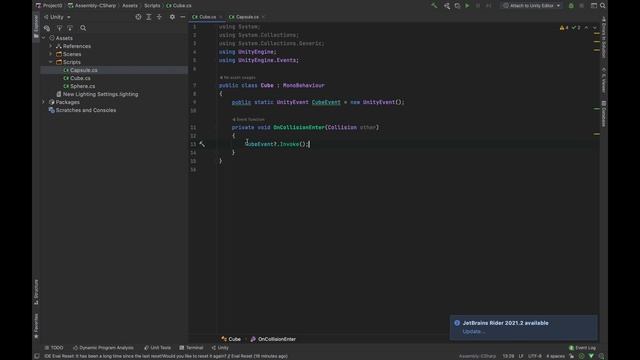This screenshot has height=360, width=640.
Task: Click the layout window icon in the top toolbar
Action: click(594, 6)
